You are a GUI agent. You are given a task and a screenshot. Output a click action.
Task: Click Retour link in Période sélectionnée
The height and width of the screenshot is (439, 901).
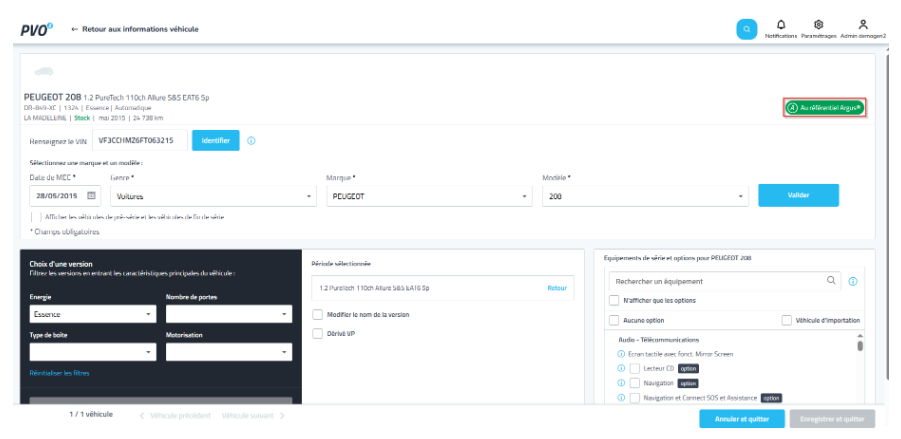point(557,288)
